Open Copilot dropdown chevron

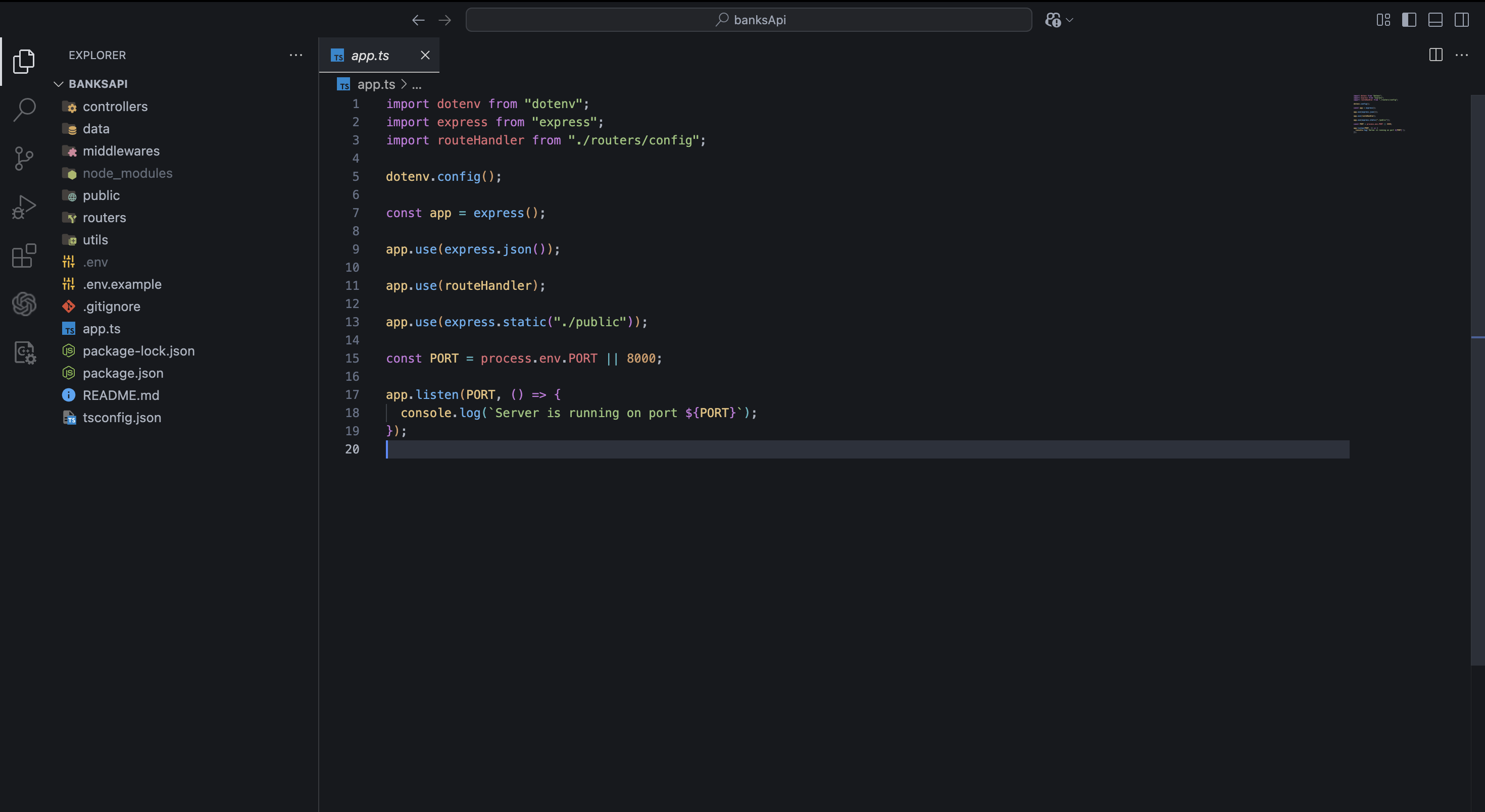tap(1070, 20)
